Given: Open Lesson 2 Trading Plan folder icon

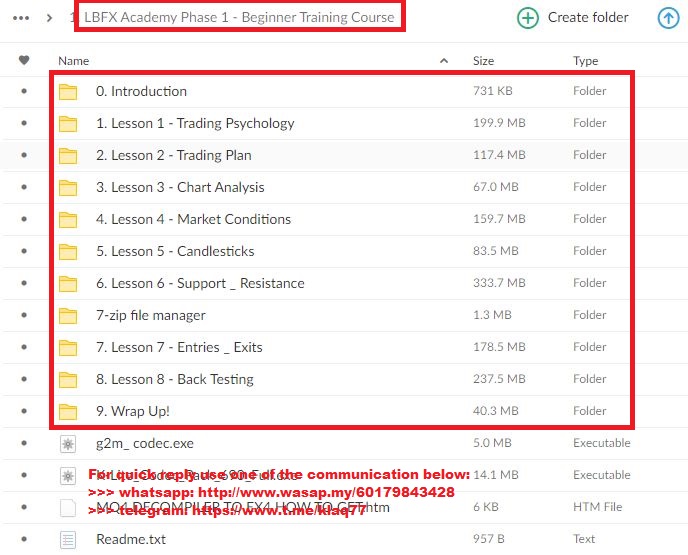Looking at the screenshot, I should point(68,156).
